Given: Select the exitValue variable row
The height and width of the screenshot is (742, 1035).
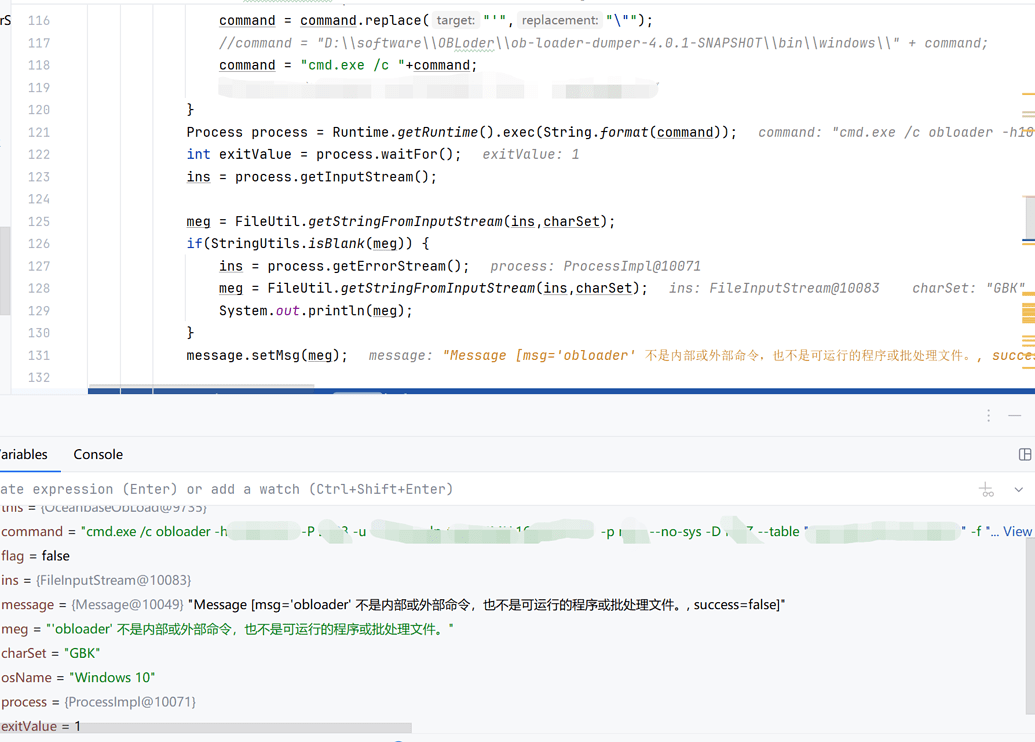Looking at the screenshot, I should point(30,726).
